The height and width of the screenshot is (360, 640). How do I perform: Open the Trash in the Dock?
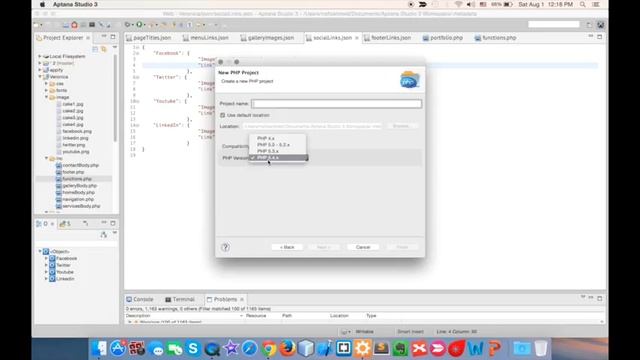pyautogui.click(x=540, y=348)
